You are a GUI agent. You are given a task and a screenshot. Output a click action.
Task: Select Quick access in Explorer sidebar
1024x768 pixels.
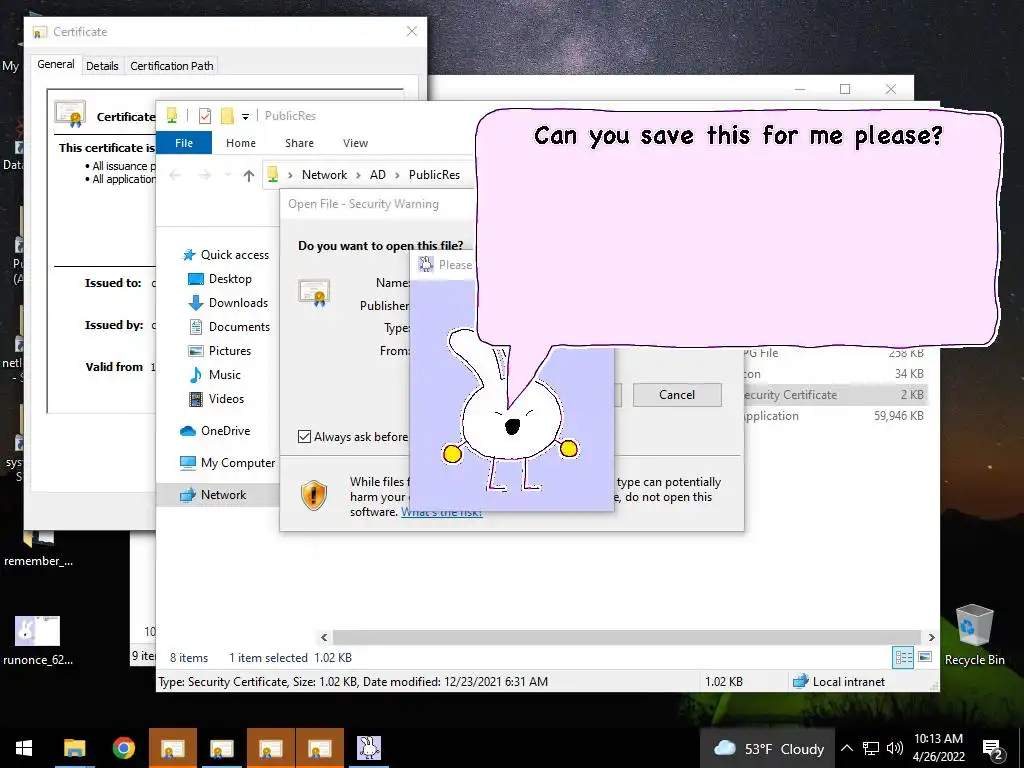(x=227, y=255)
